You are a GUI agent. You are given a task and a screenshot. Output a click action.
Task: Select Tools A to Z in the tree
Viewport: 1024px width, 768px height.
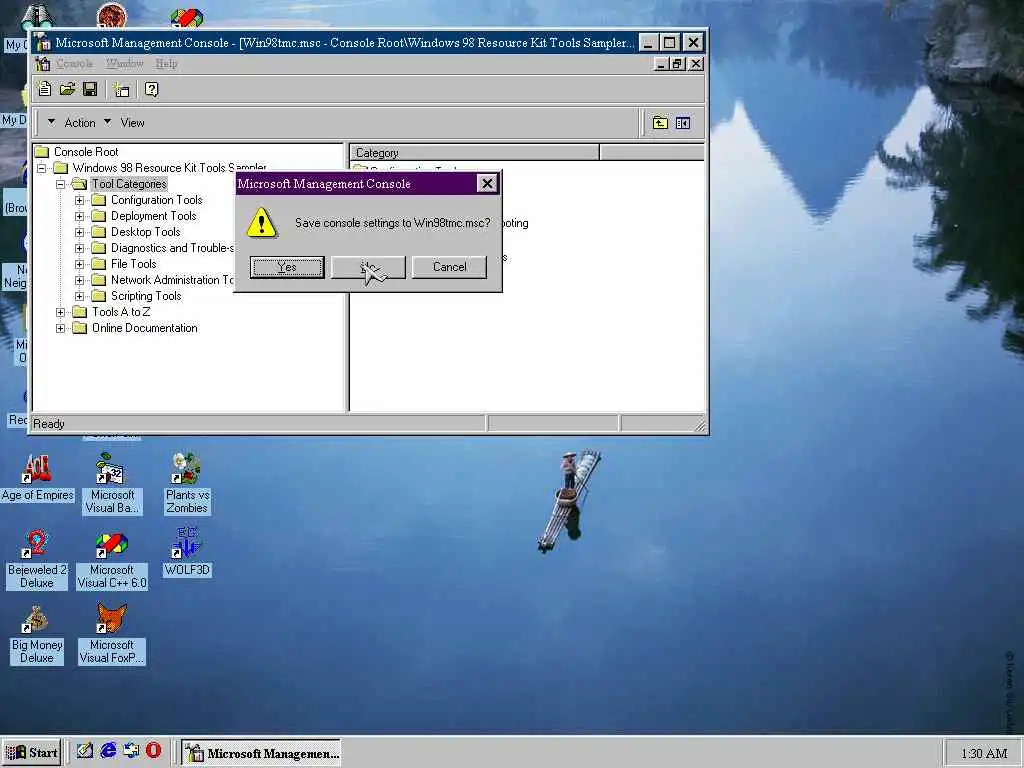[121, 312]
